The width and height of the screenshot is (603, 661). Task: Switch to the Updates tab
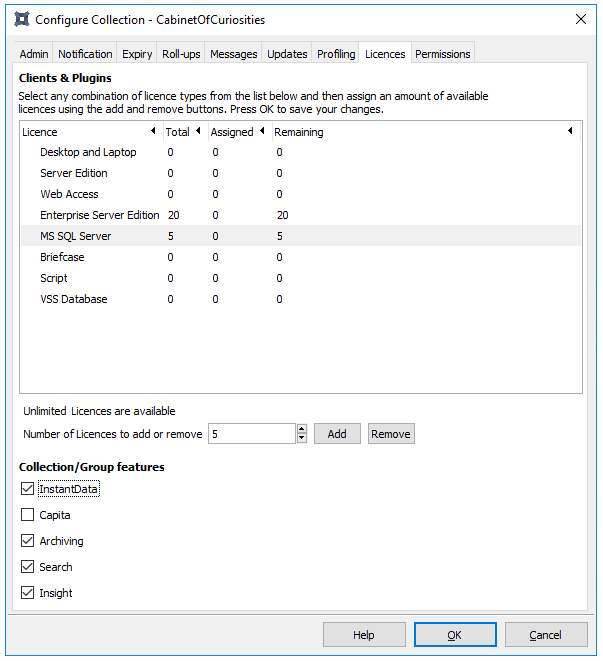point(287,54)
